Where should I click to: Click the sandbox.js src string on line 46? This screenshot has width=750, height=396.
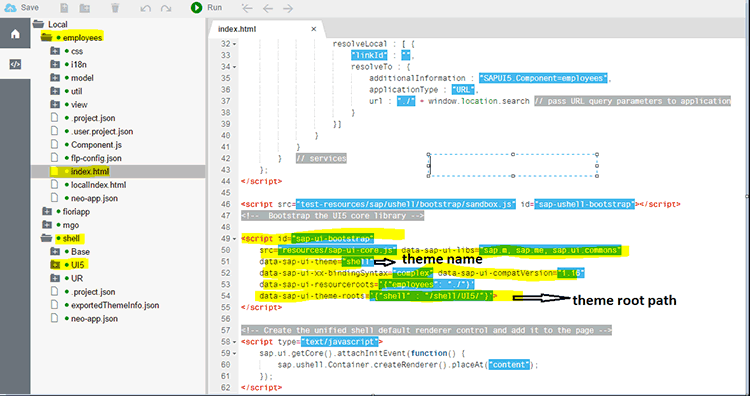click(x=406, y=204)
